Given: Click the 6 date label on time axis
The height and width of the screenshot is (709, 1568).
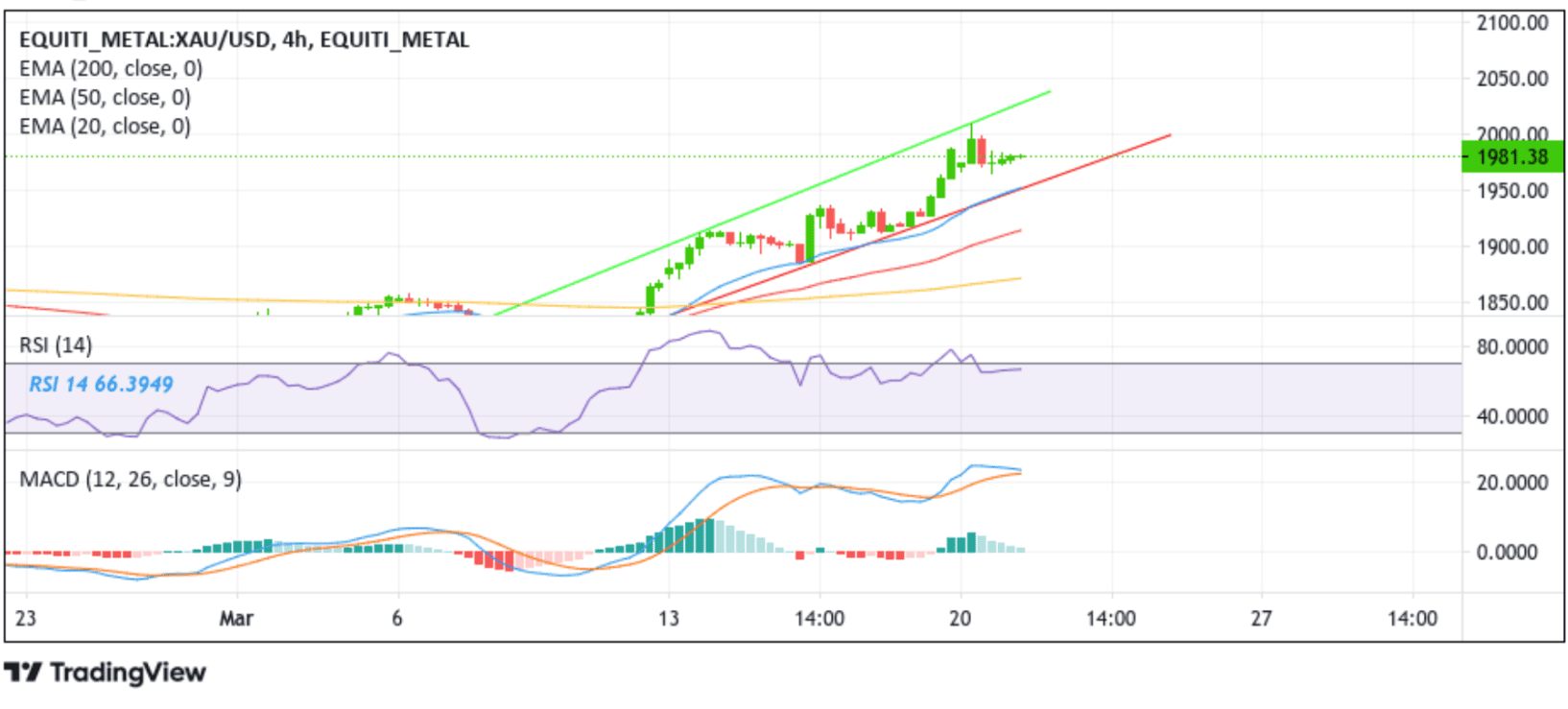Looking at the screenshot, I should point(397,618).
